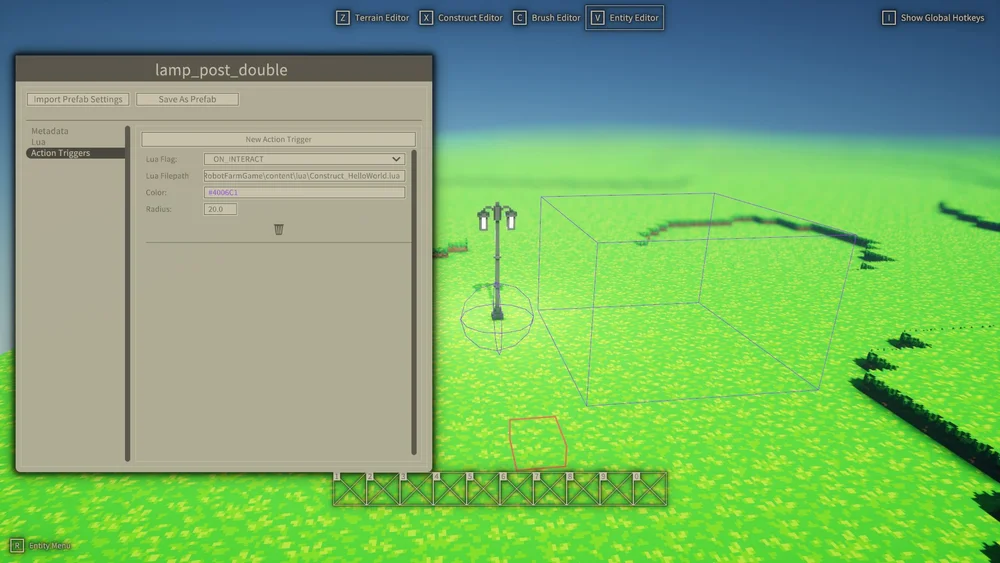The height and width of the screenshot is (563, 1000).
Task: Show Global Hotkeys label
Action: (x=942, y=18)
